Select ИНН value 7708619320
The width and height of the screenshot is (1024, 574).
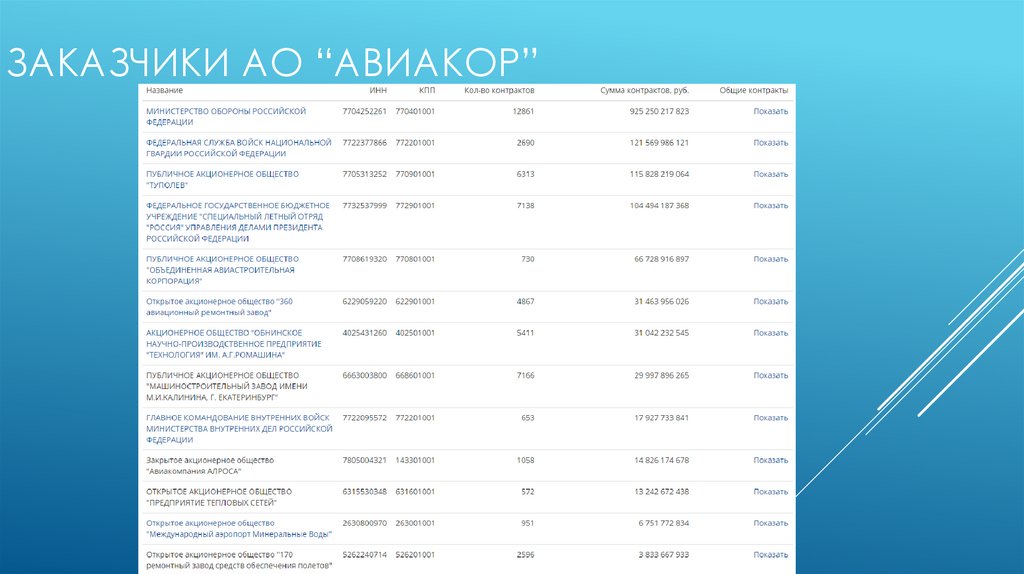pos(364,259)
